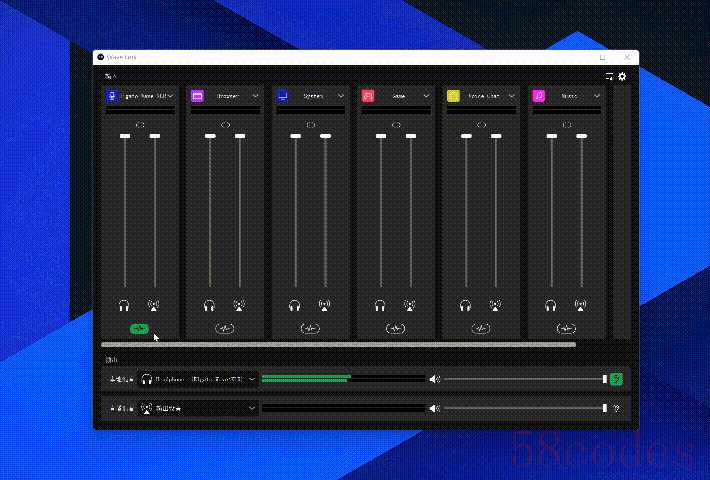
Task: Mute the Game channel in the headphone mix
Action: click(x=380, y=305)
